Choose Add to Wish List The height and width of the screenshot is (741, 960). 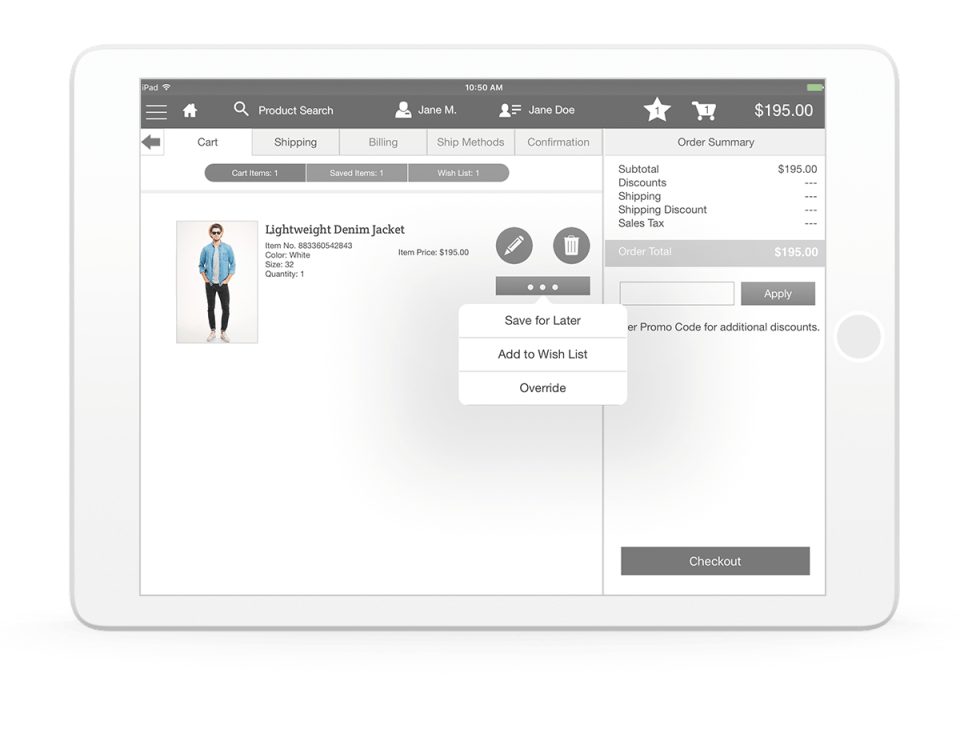[x=542, y=354]
